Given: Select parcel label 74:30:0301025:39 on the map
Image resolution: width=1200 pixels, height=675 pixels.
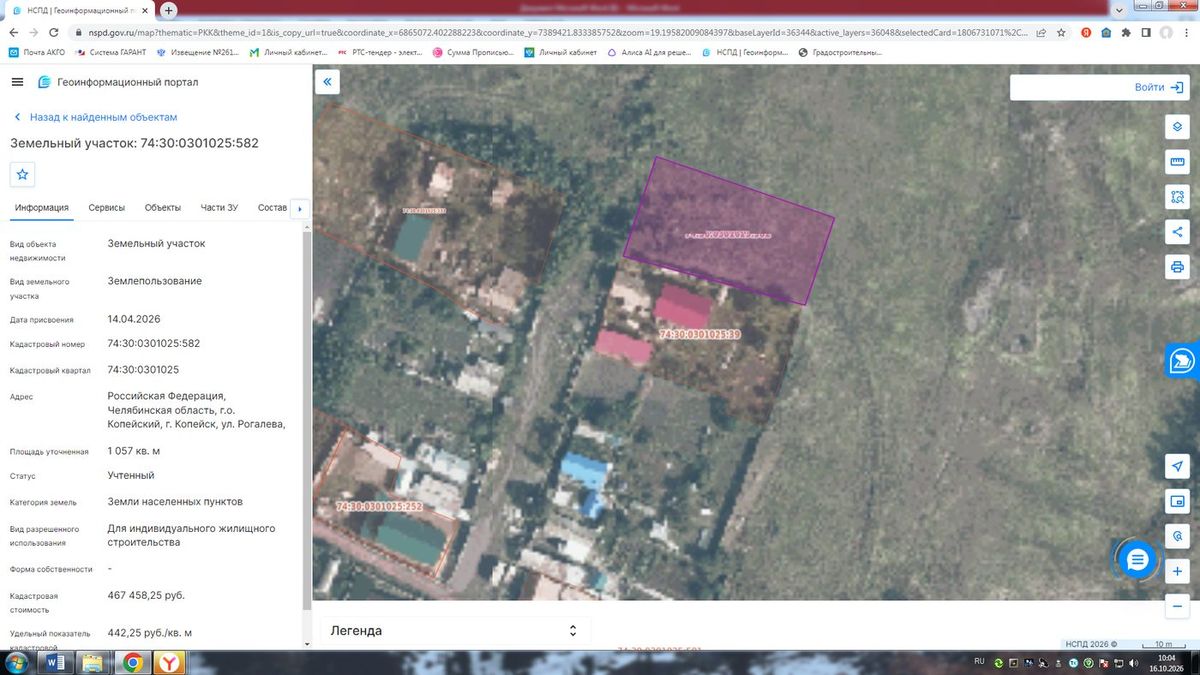Looking at the screenshot, I should 699,335.
